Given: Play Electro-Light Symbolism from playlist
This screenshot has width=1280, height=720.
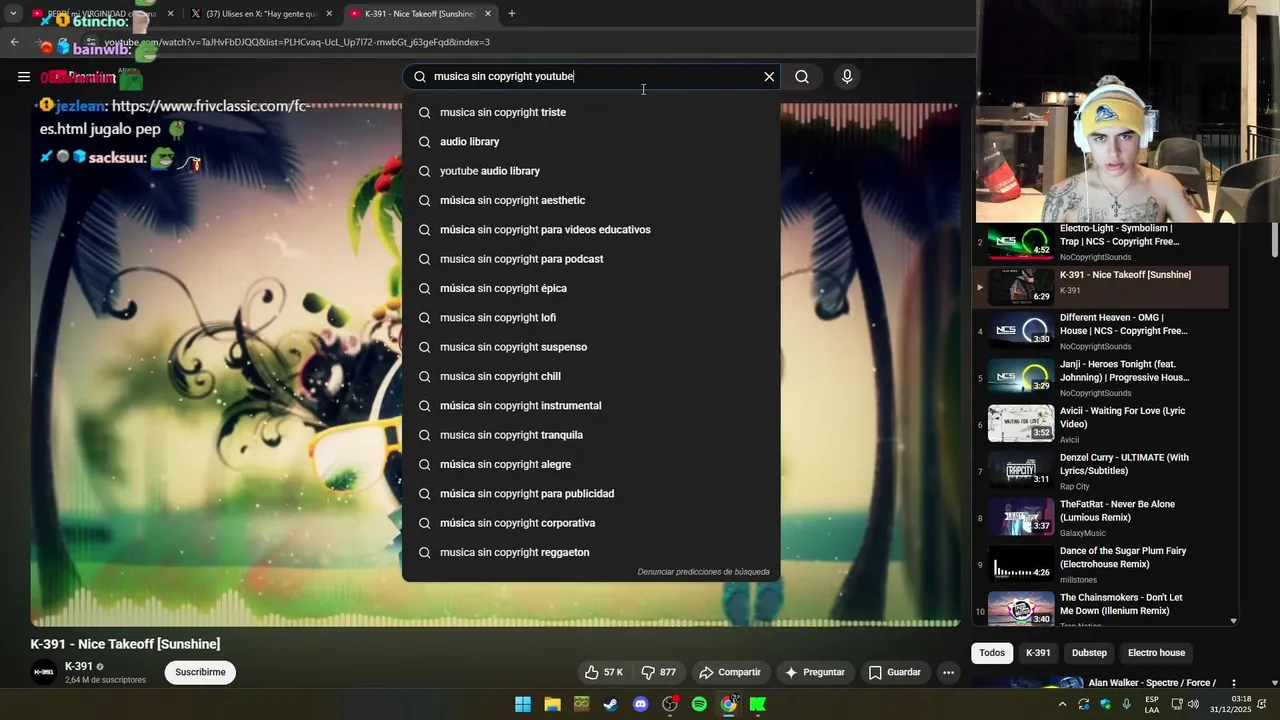Looking at the screenshot, I should 1100,242.
